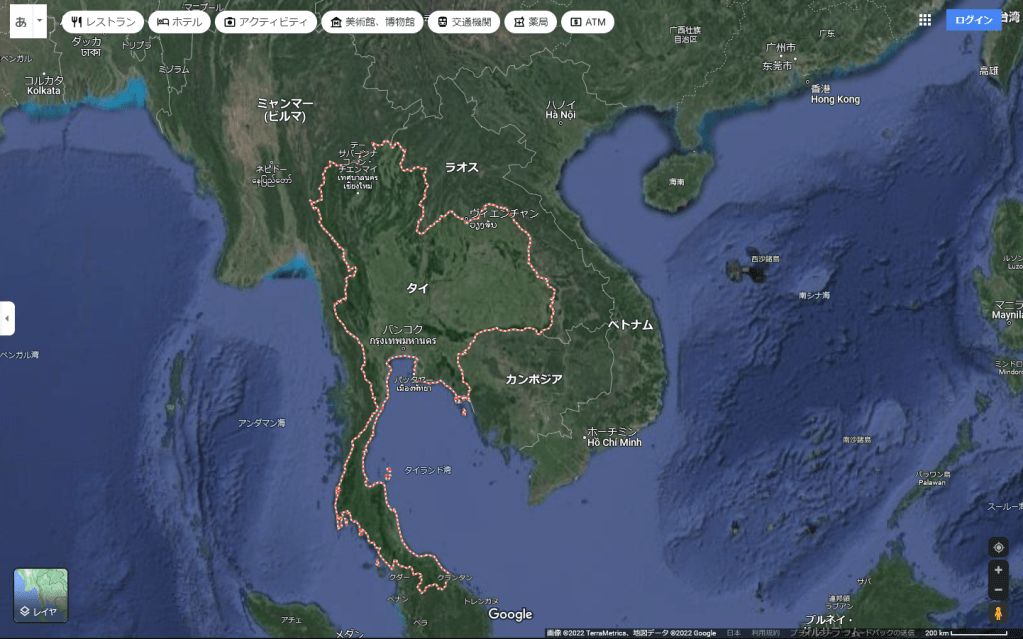Select the ホテル filter chip
The height and width of the screenshot is (639, 1023).
pos(179,22)
